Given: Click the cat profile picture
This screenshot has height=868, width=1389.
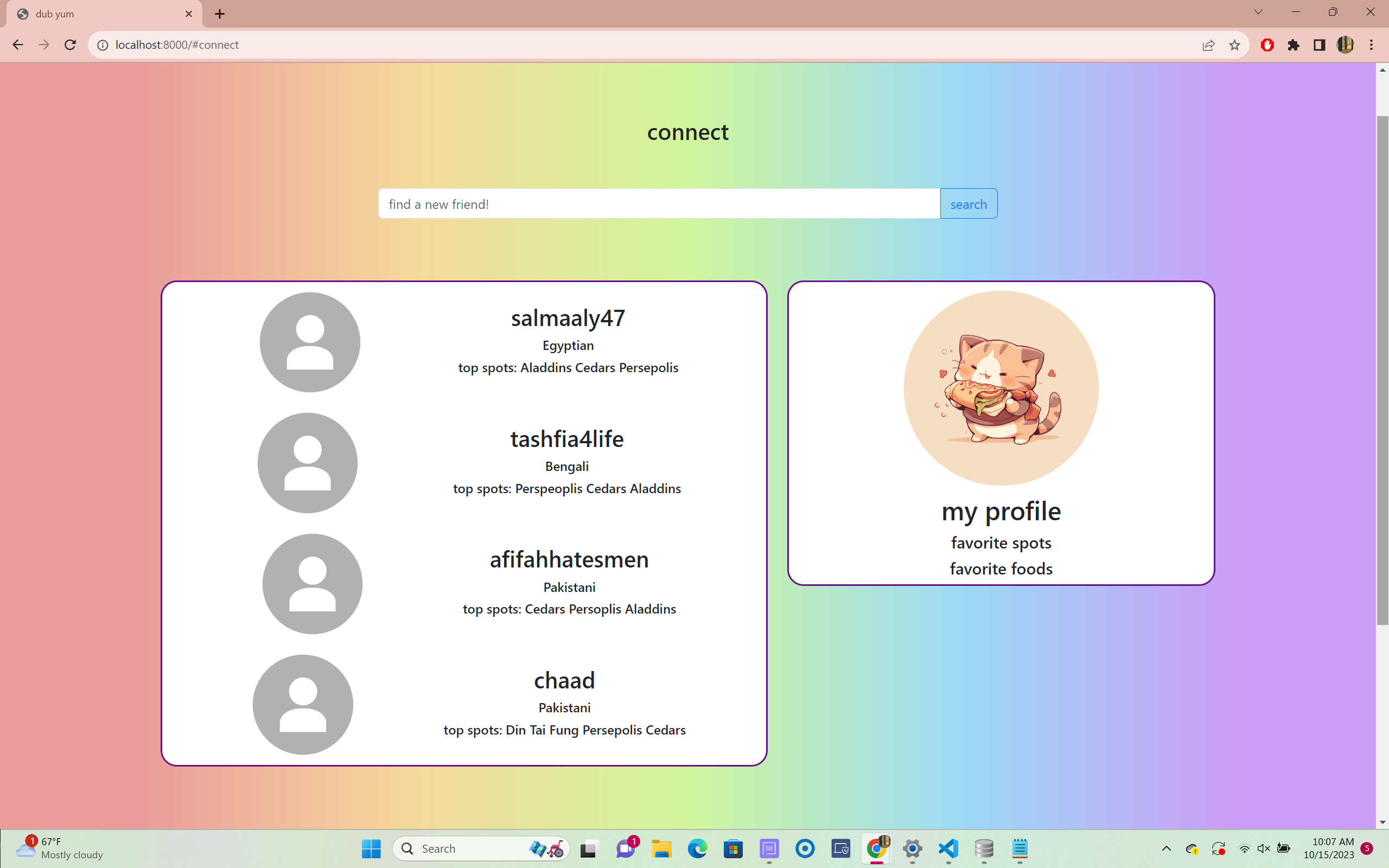Looking at the screenshot, I should pos(1001,388).
